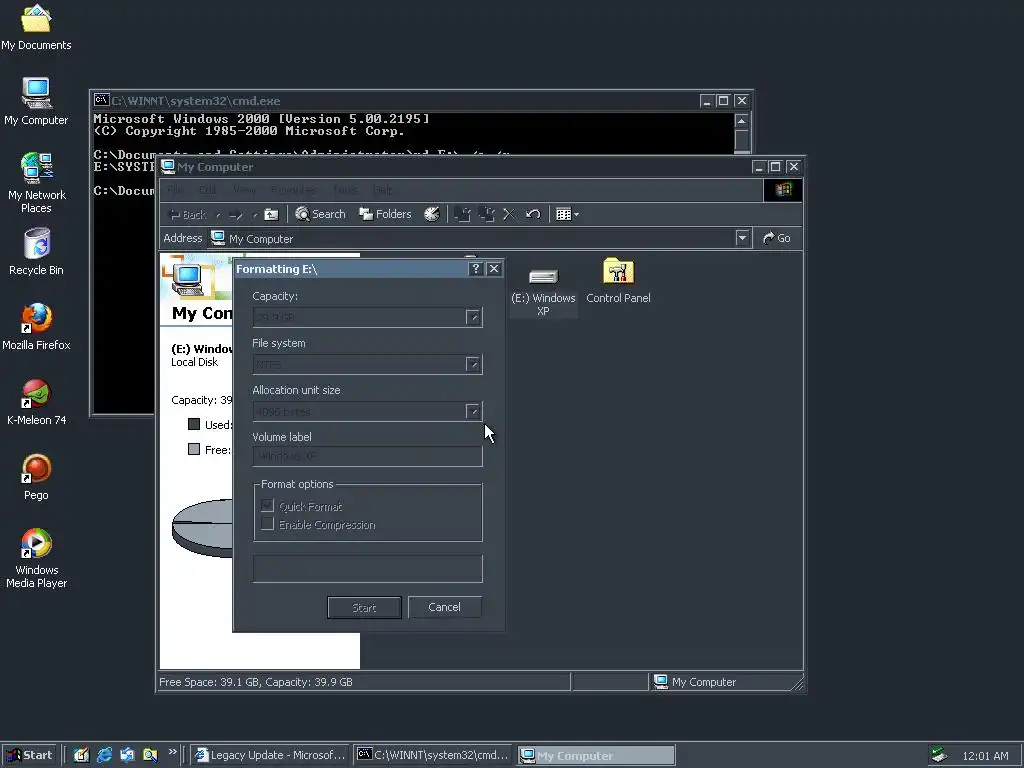This screenshot has width=1024, height=768.
Task: Click the Windows flag throbber icon
Action: coord(783,190)
